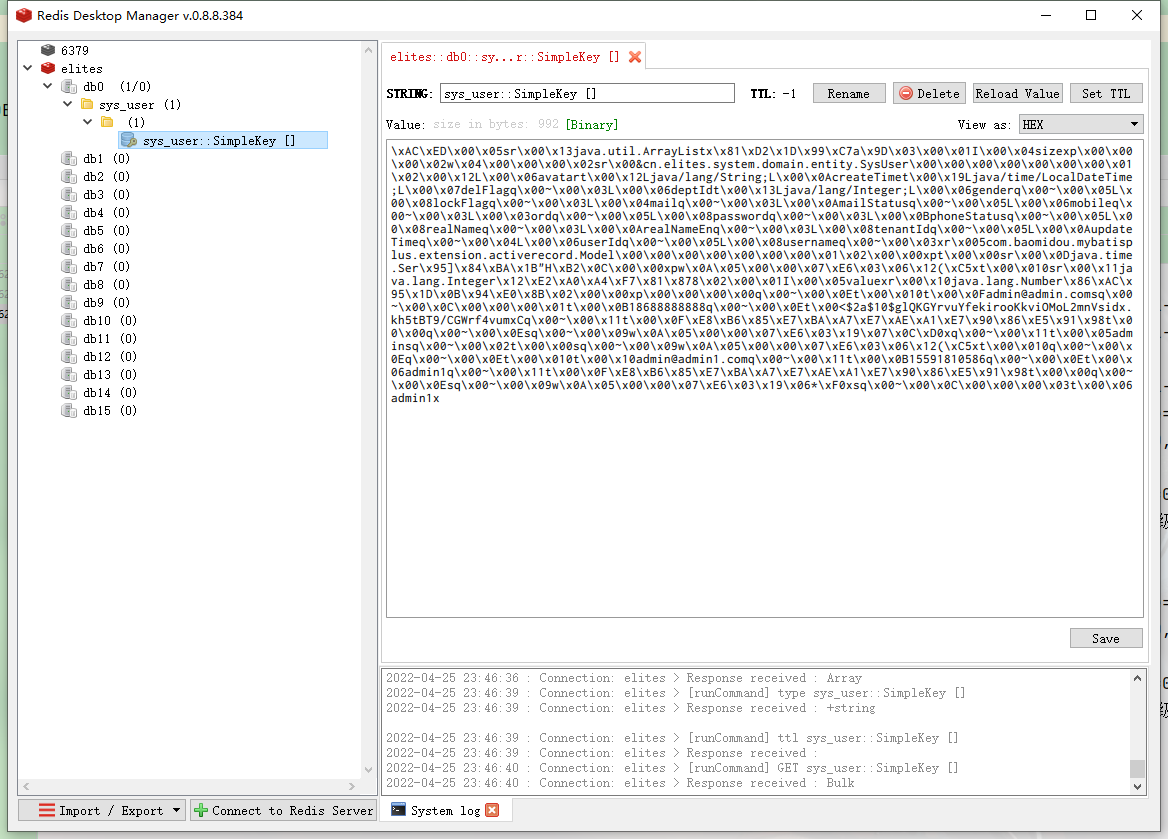Click the db13 database icon
The height and width of the screenshot is (839, 1168).
pos(69,374)
